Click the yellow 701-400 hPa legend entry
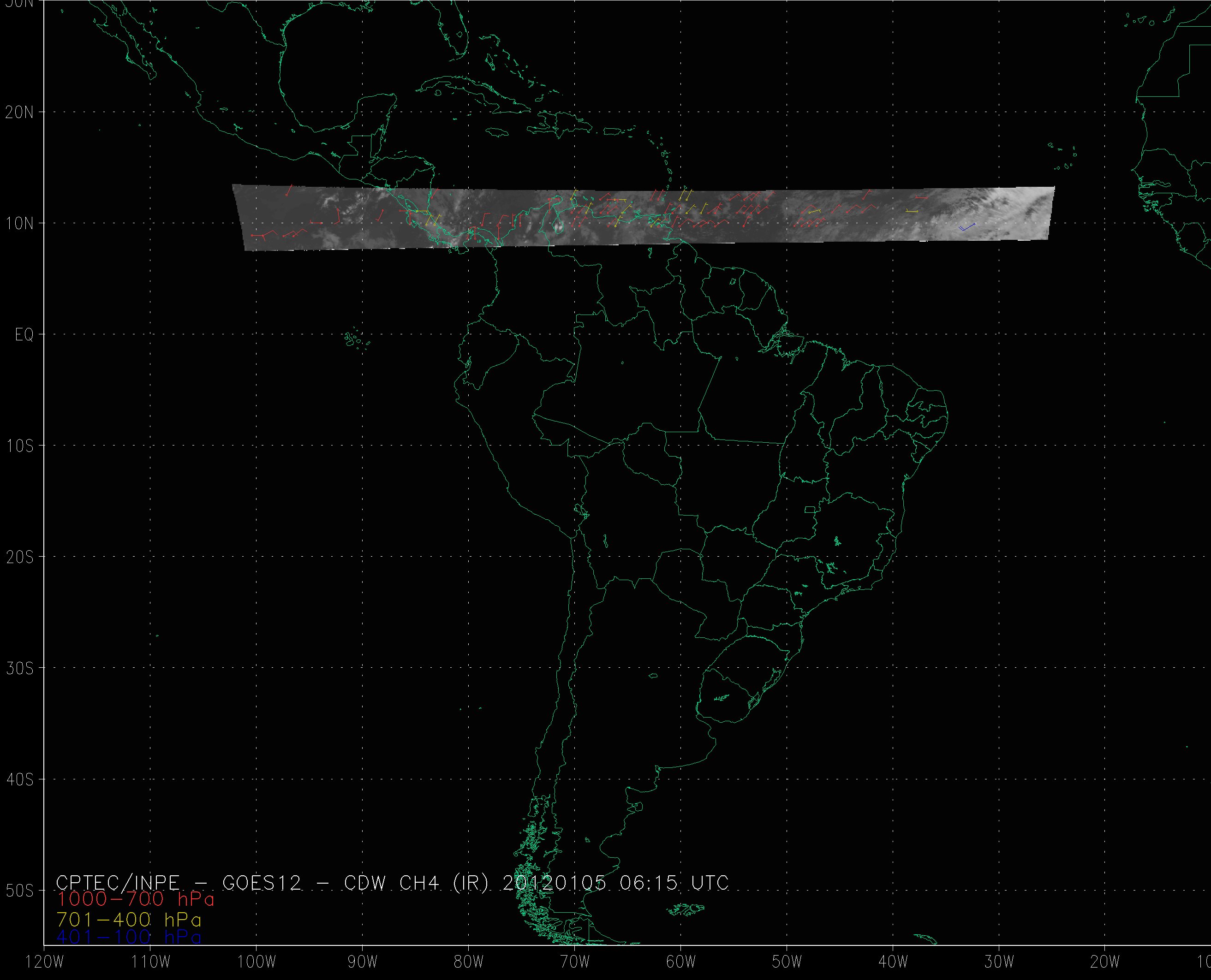This screenshot has width=1211, height=980. (x=129, y=920)
